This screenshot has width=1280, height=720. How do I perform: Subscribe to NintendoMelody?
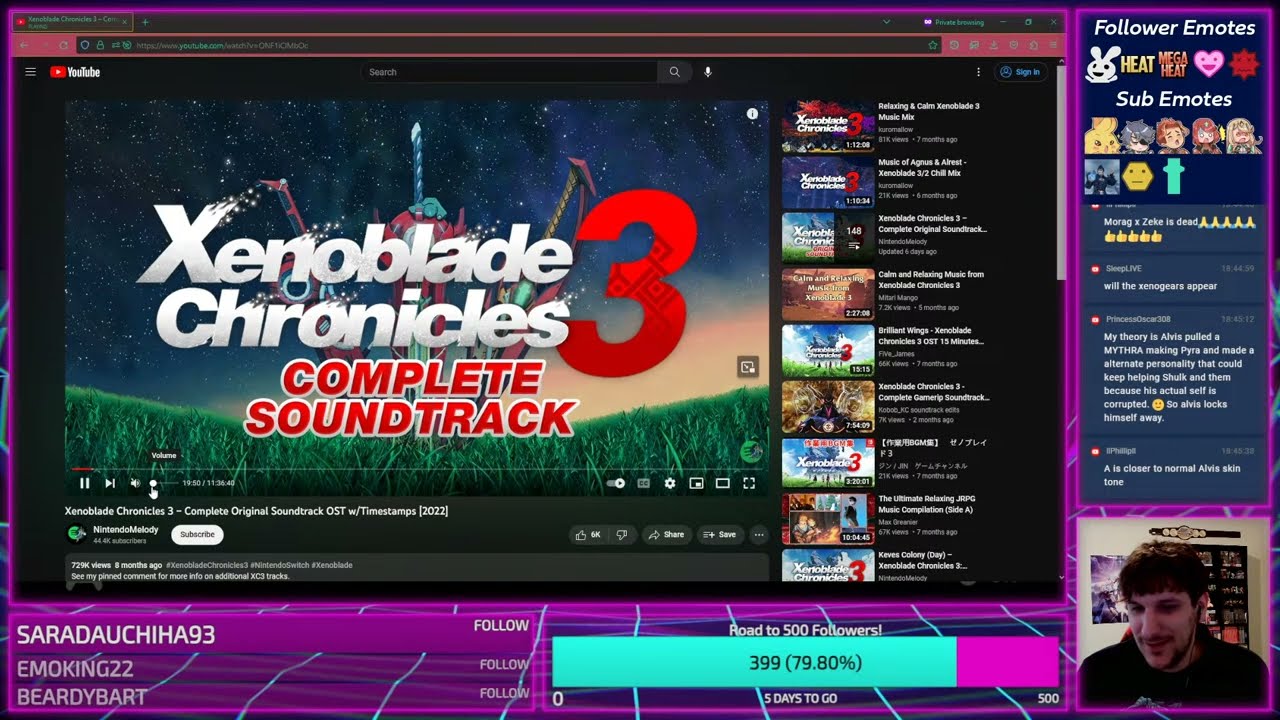pos(197,534)
